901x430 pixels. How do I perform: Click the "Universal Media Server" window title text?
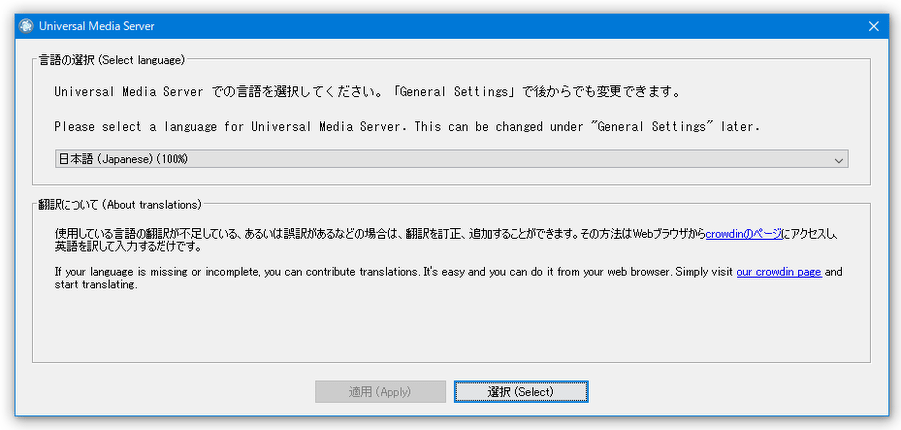(x=96, y=26)
